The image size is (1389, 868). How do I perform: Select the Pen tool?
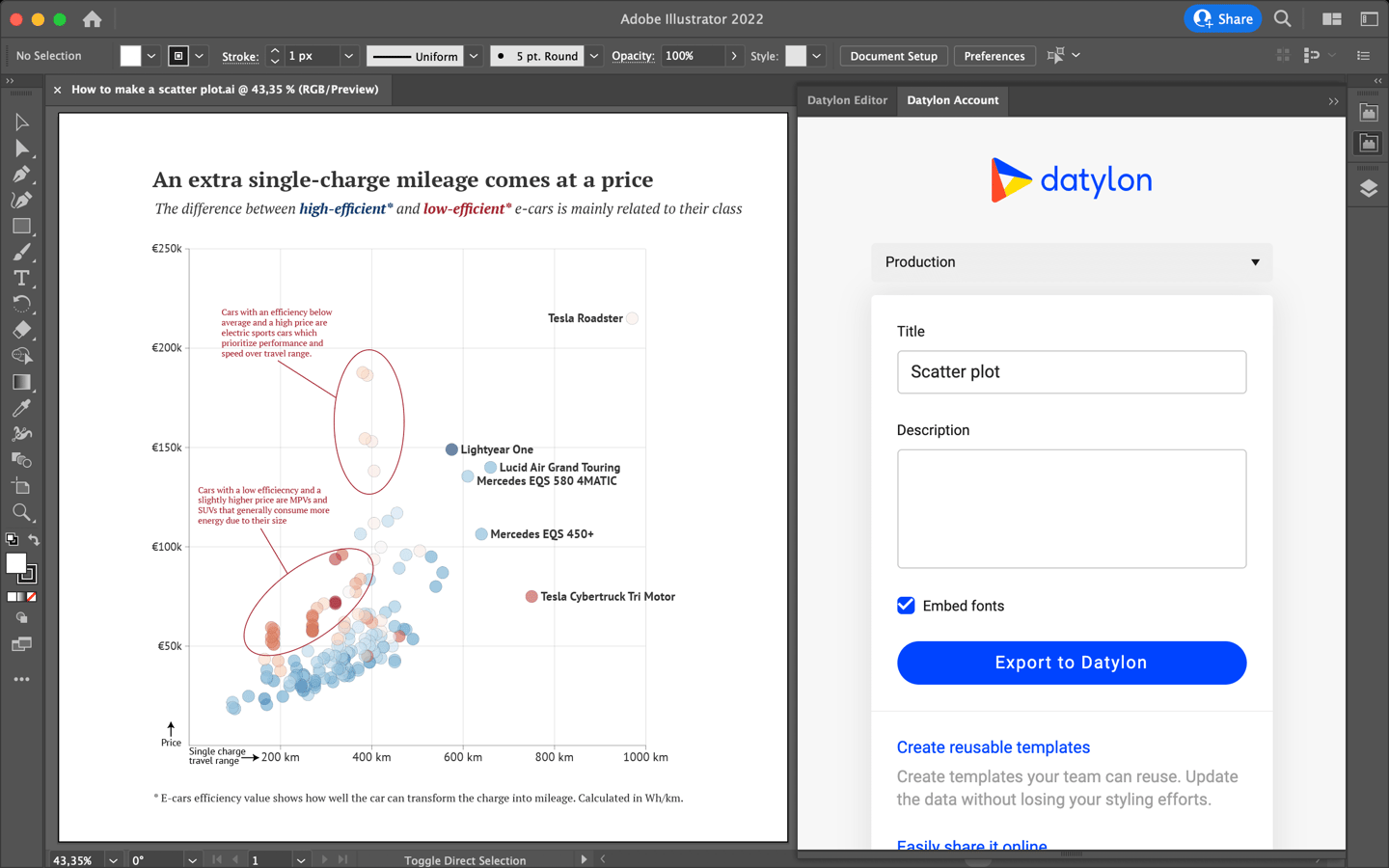click(21, 175)
